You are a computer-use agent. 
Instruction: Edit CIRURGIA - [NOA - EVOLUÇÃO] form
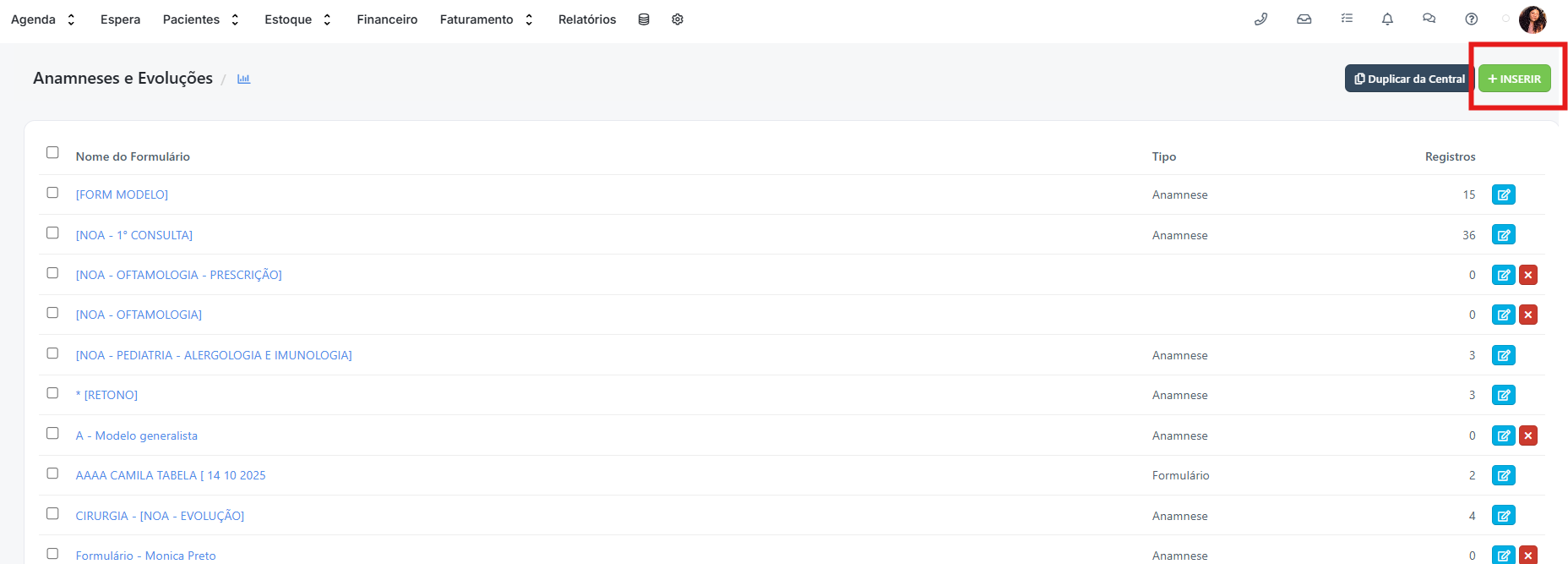pos(1504,516)
